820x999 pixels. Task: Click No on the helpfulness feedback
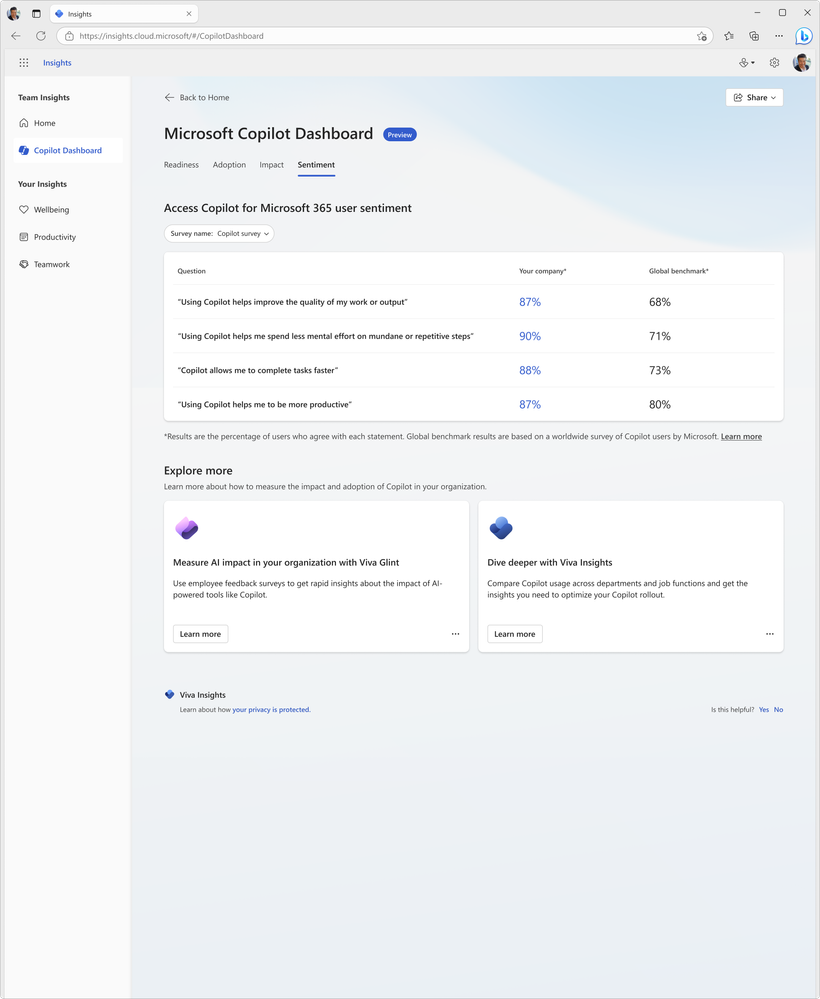coord(778,709)
